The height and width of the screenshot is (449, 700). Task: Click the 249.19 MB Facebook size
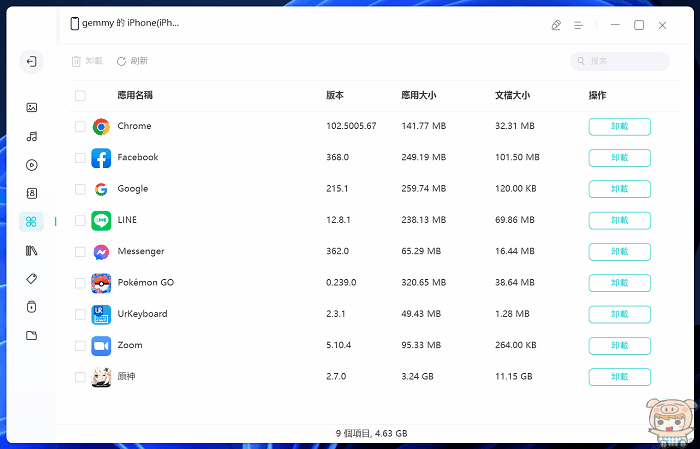coord(424,157)
